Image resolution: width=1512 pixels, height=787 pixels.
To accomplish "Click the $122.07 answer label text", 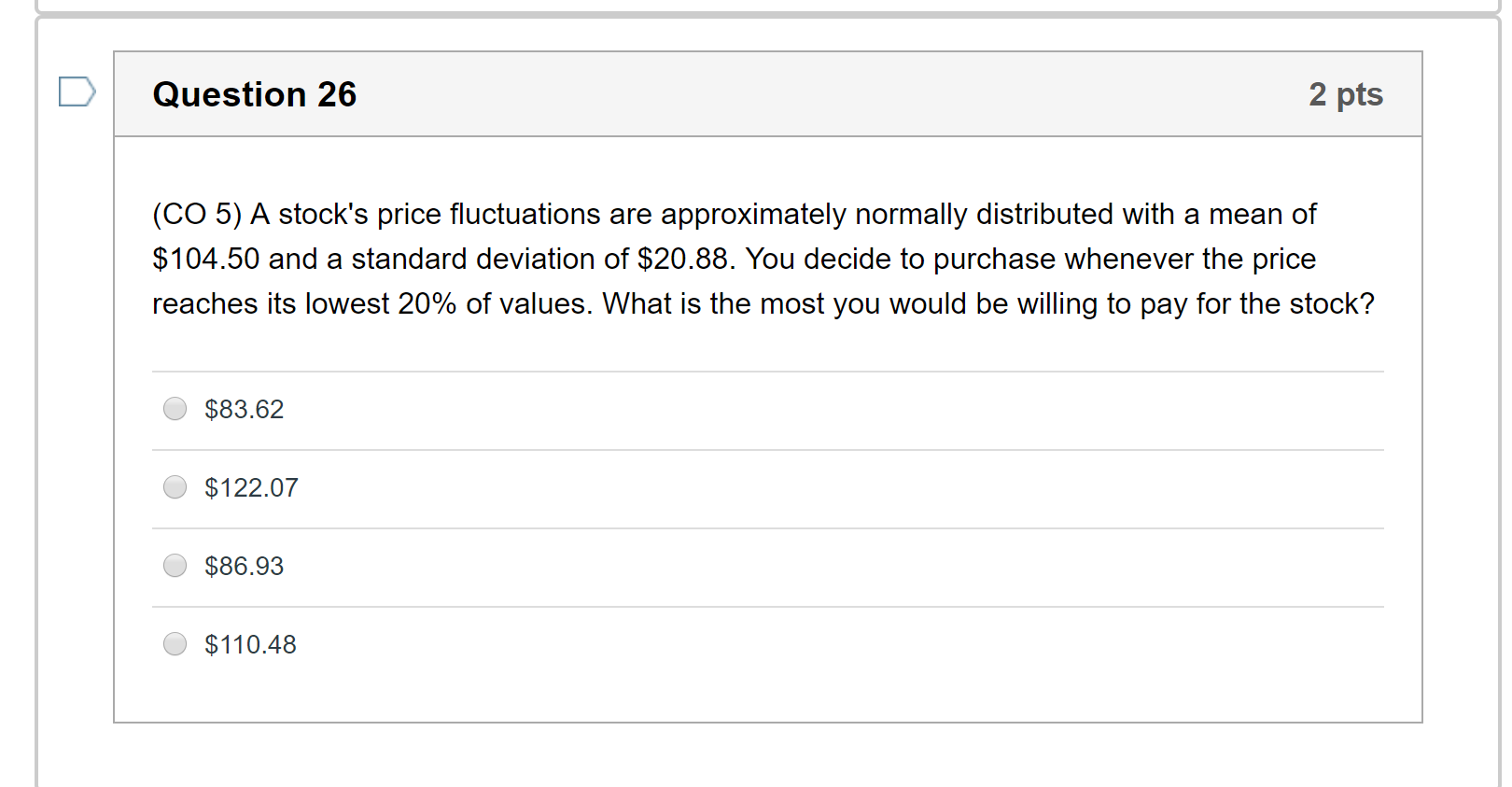I will (251, 487).
